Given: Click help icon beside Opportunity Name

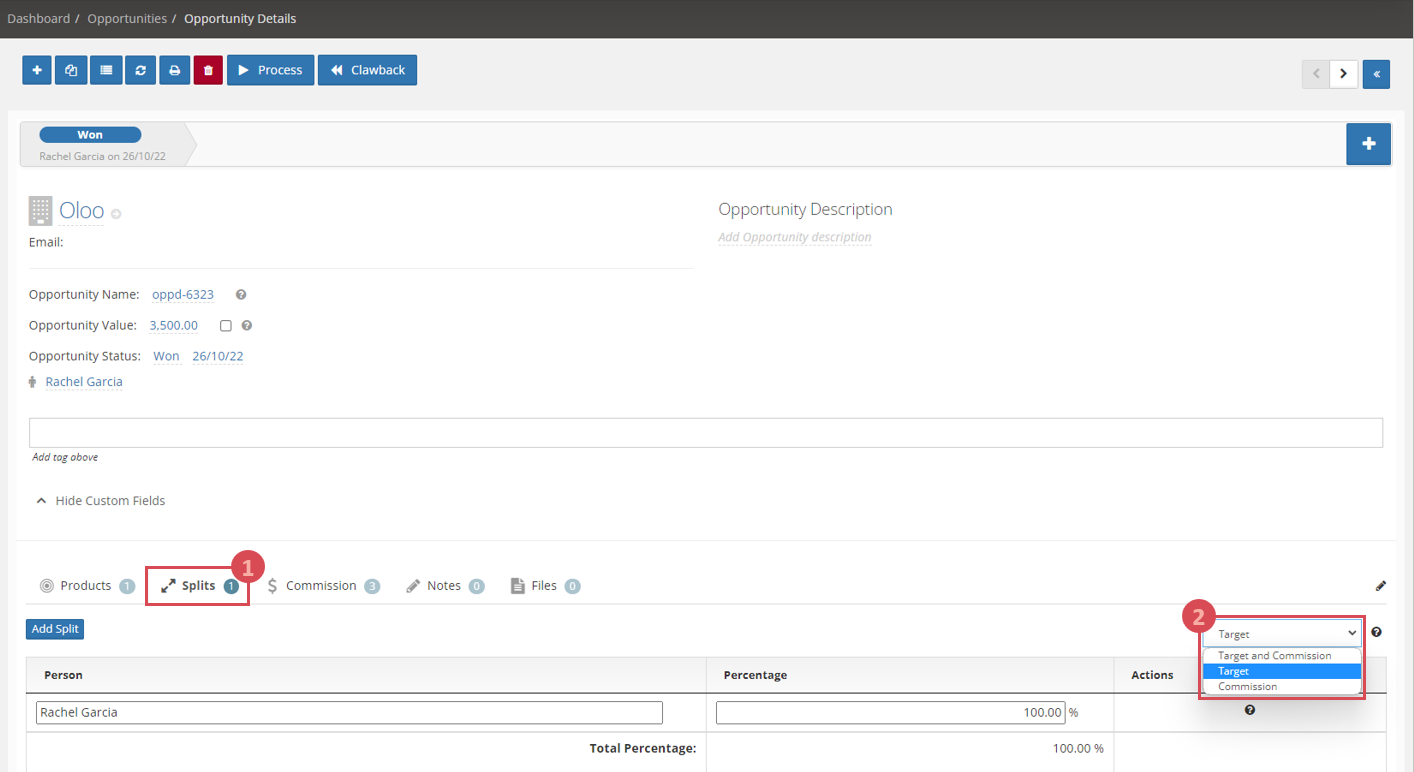Looking at the screenshot, I should [241, 295].
